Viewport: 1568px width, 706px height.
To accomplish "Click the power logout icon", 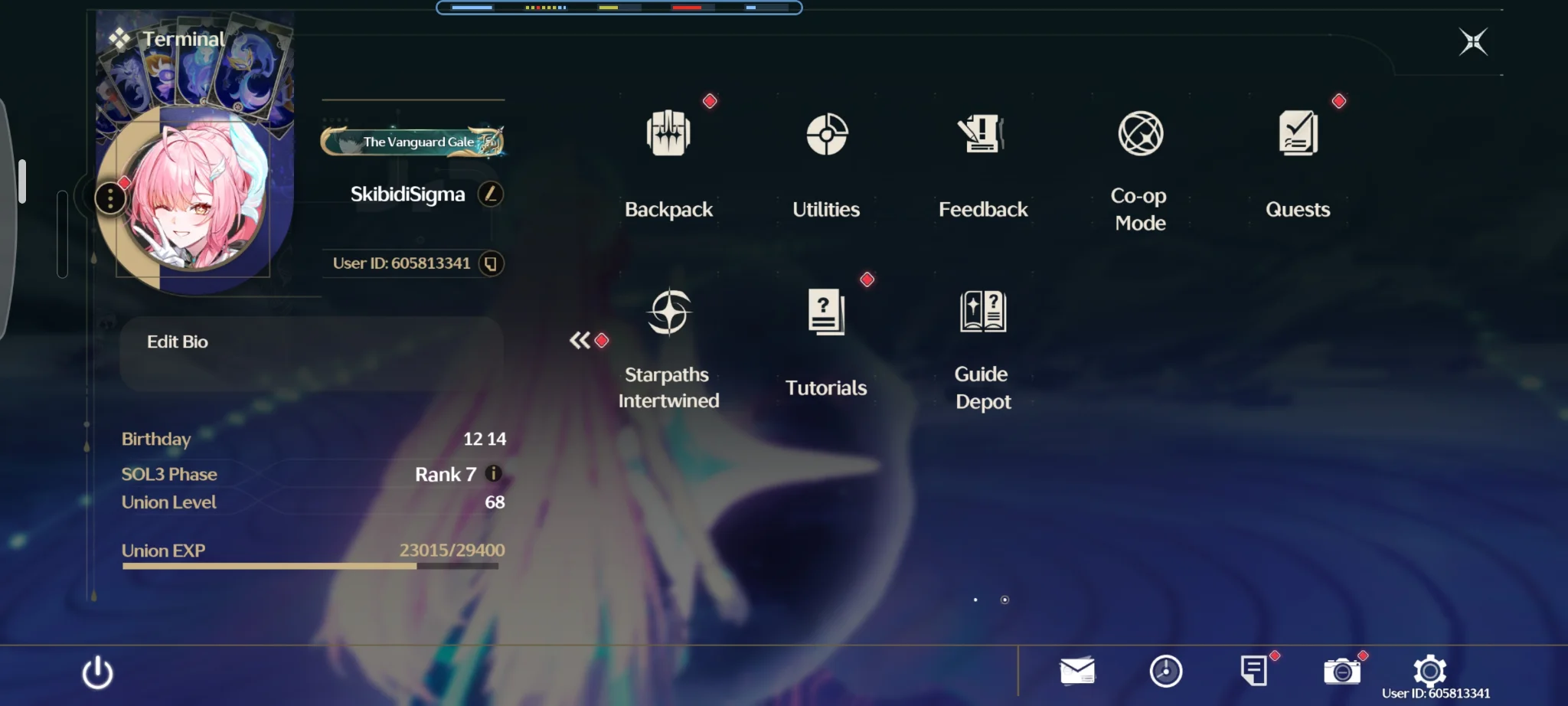I will [98, 673].
